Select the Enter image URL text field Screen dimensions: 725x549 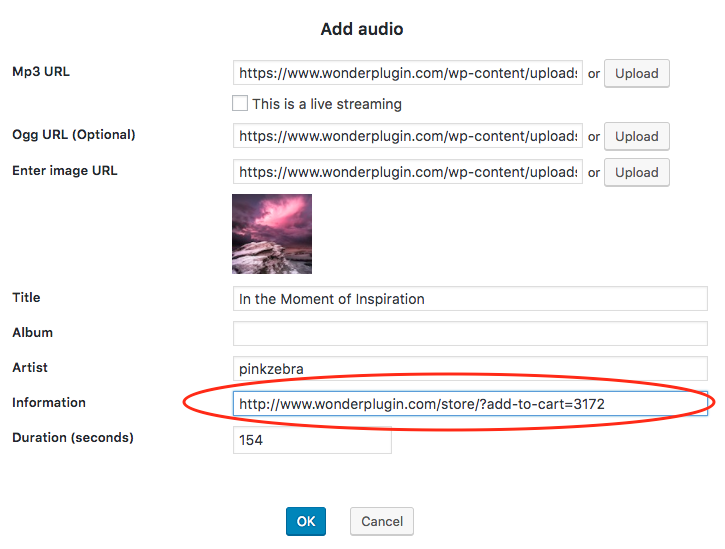(408, 172)
